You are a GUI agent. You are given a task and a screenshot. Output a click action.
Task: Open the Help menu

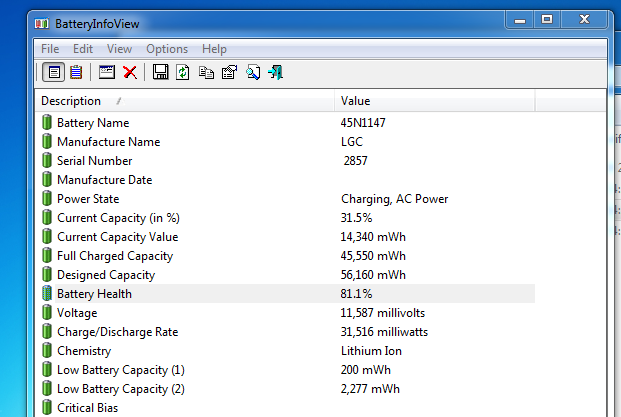pos(214,49)
